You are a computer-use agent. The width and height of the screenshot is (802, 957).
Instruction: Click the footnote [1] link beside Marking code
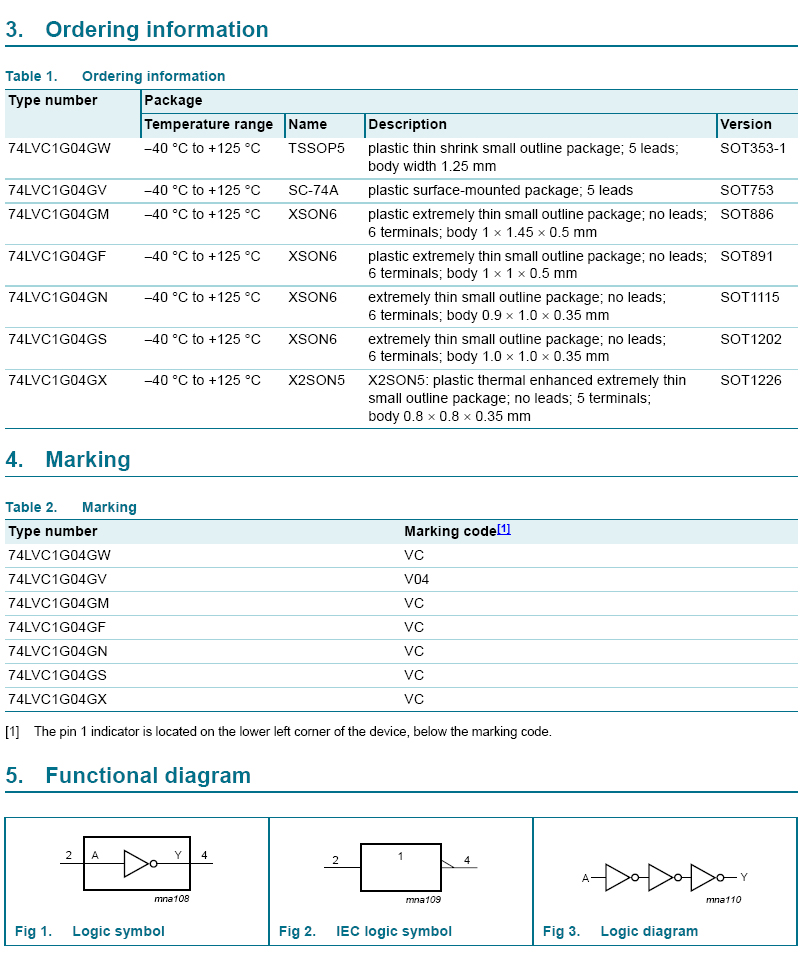pos(504,529)
